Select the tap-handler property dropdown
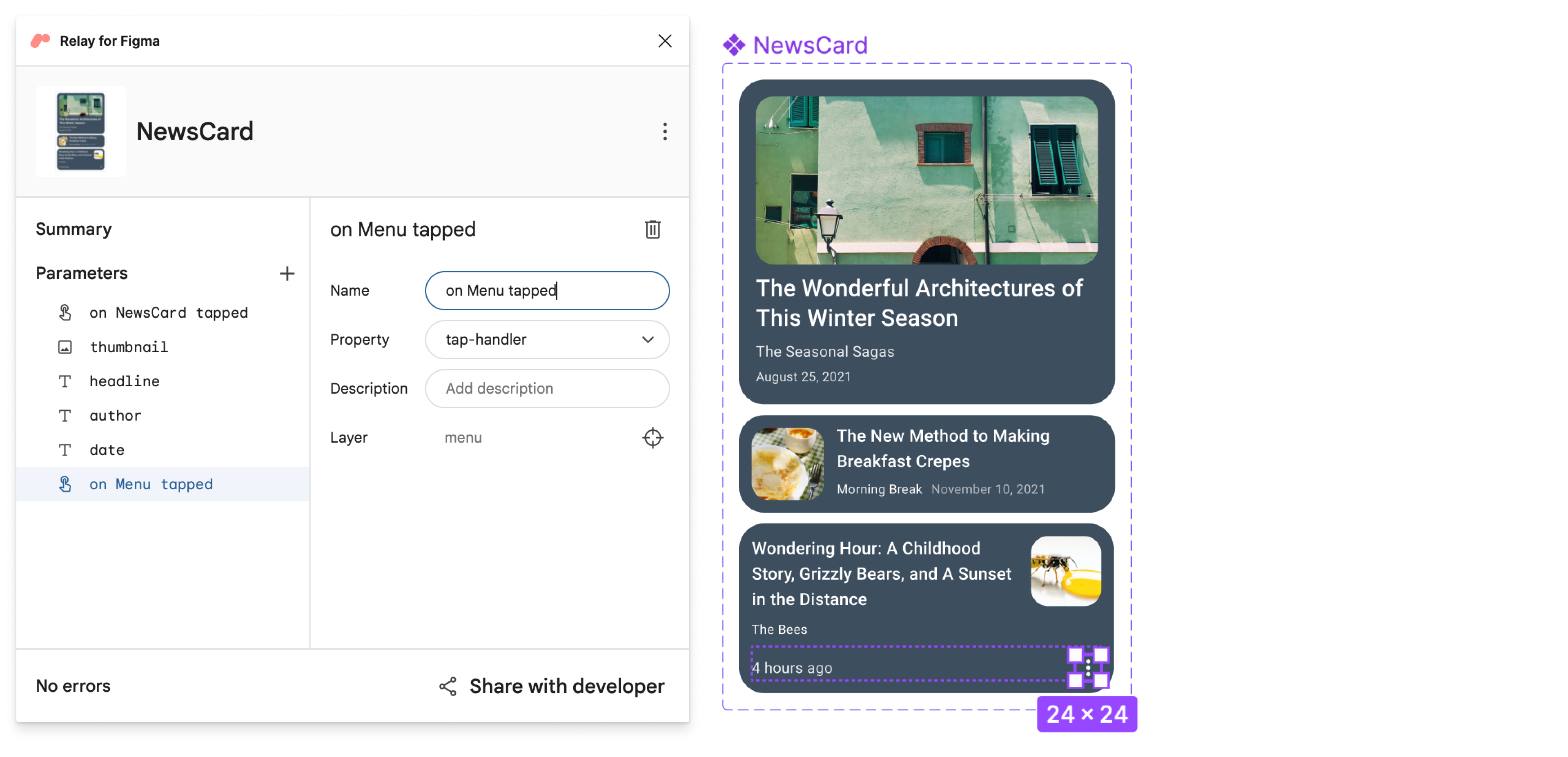 549,339
